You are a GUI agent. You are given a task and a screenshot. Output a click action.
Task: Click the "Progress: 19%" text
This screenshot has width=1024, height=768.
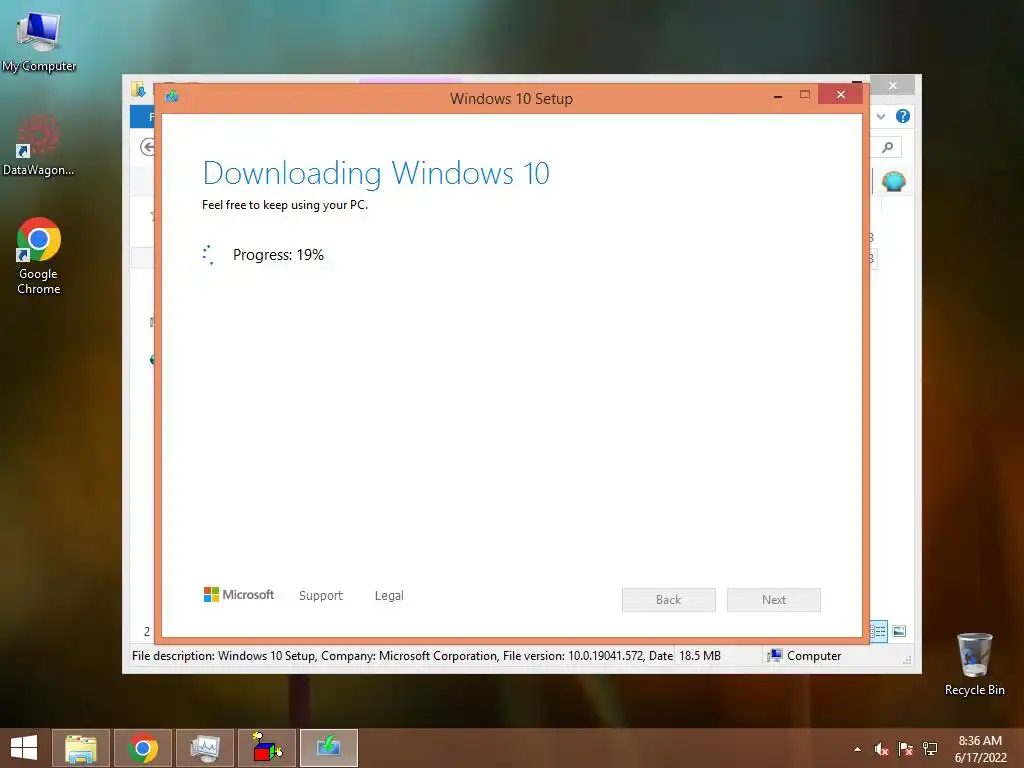click(x=278, y=255)
